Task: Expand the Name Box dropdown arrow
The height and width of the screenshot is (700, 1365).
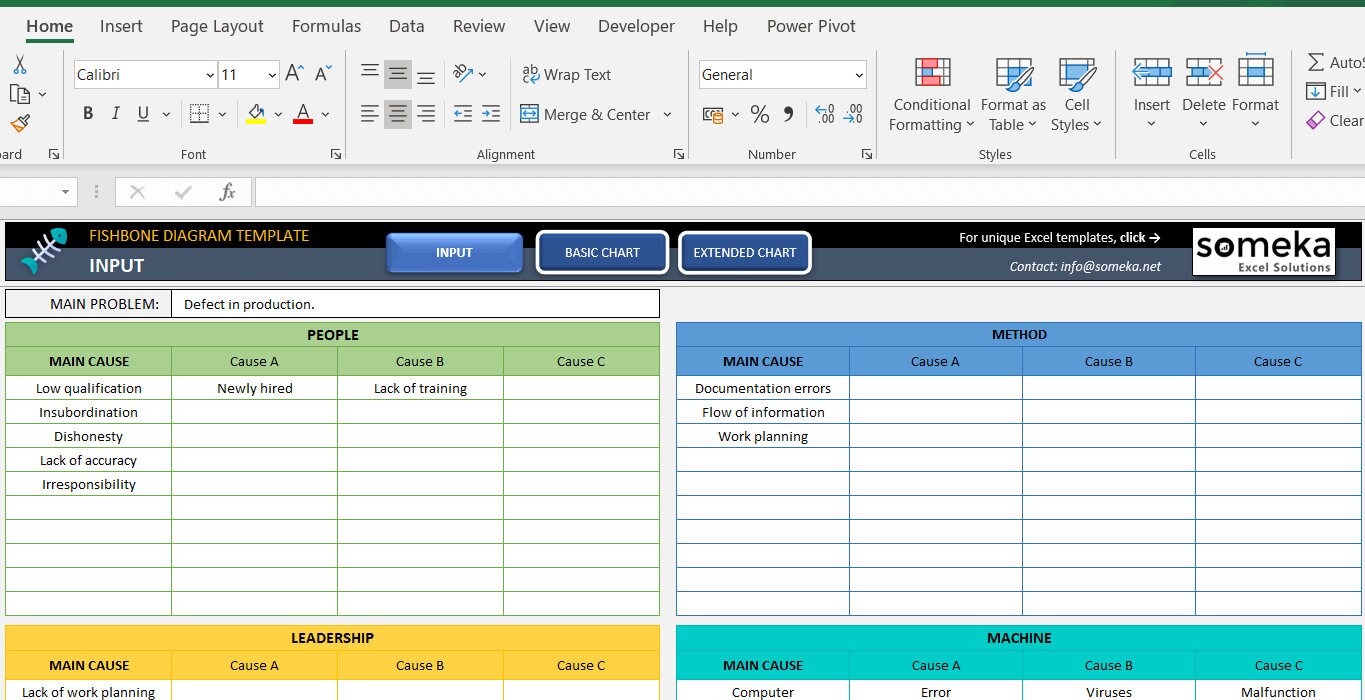Action: pos(66,192)
